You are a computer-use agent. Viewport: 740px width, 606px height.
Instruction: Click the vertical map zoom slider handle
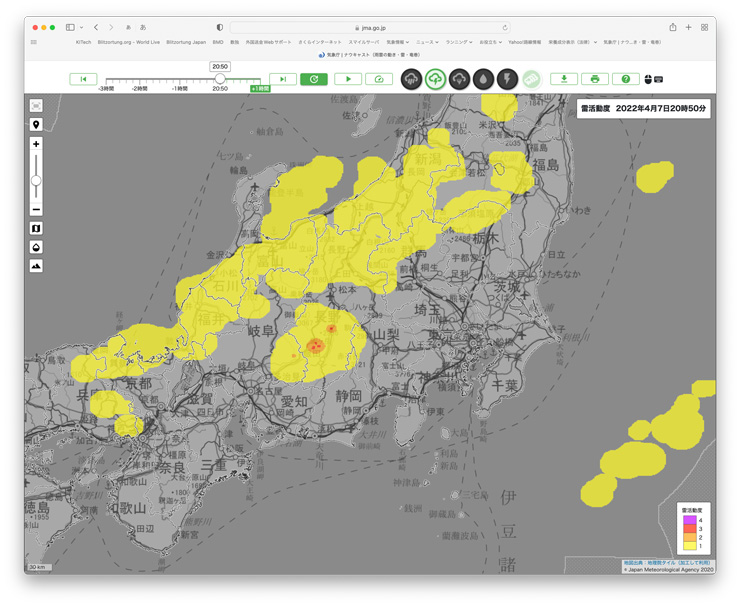click(x=36, y=180)
